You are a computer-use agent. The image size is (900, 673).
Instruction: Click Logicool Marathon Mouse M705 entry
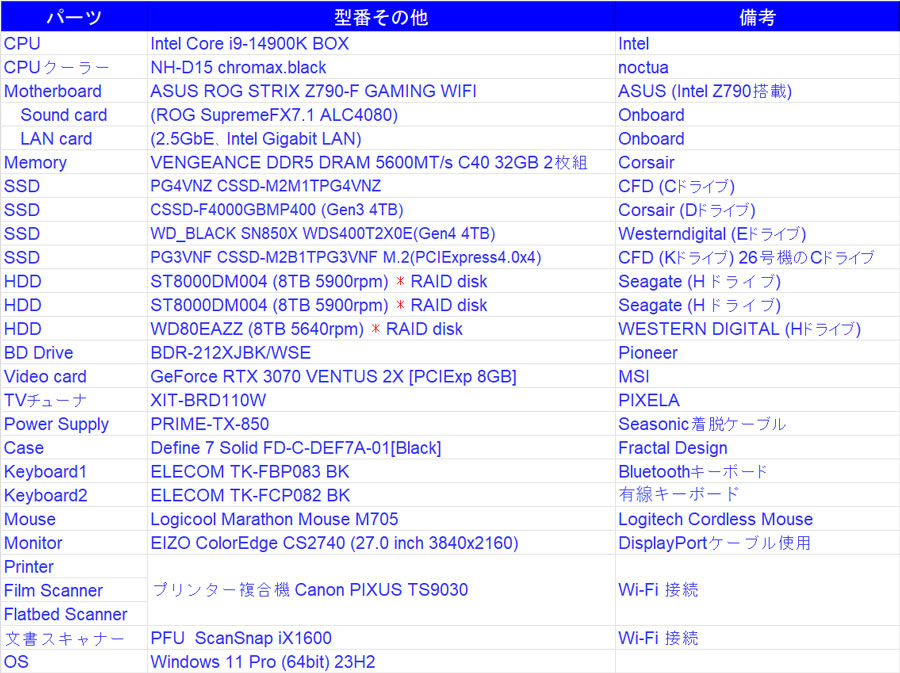point(274,519)
